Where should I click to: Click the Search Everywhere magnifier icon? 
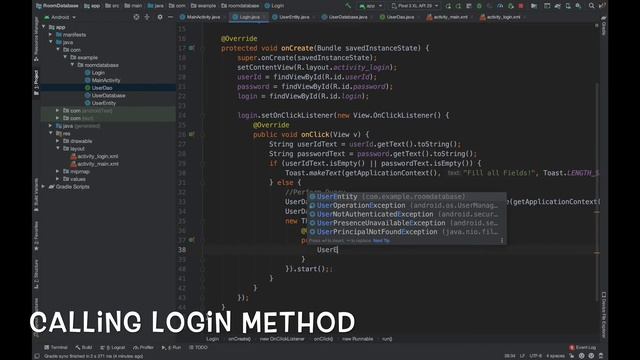coord(591,6)
